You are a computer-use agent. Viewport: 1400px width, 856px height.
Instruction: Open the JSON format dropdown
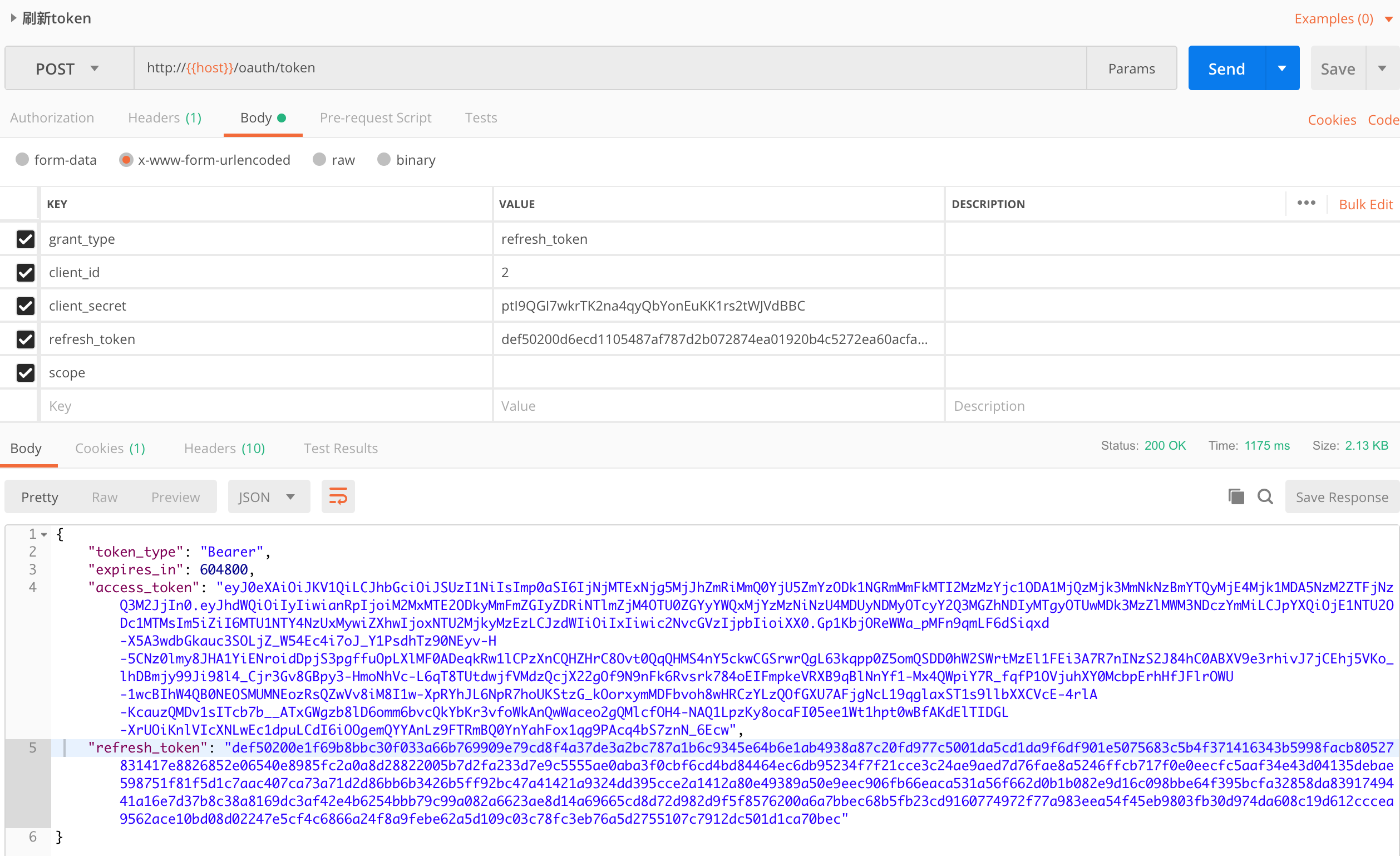268,497
